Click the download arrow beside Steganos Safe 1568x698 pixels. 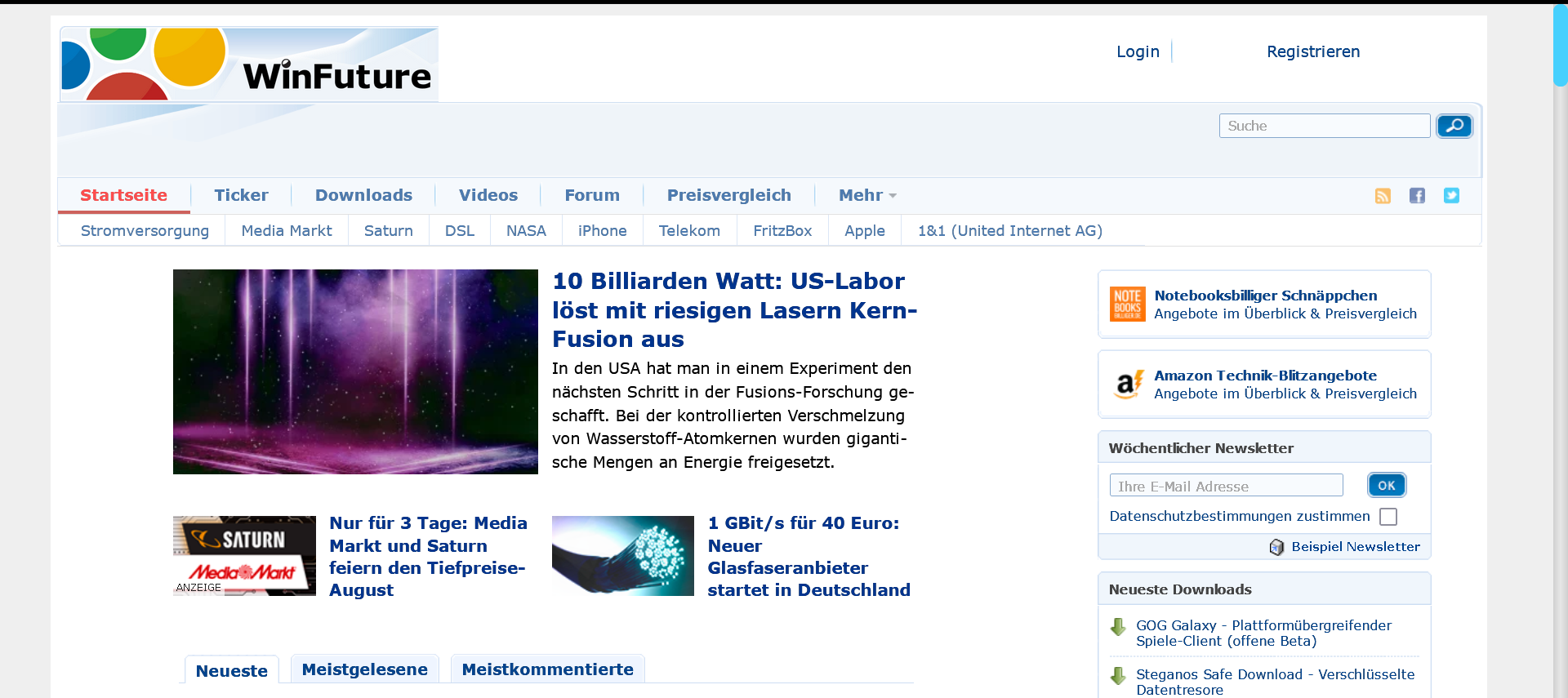click(1118, 676)
